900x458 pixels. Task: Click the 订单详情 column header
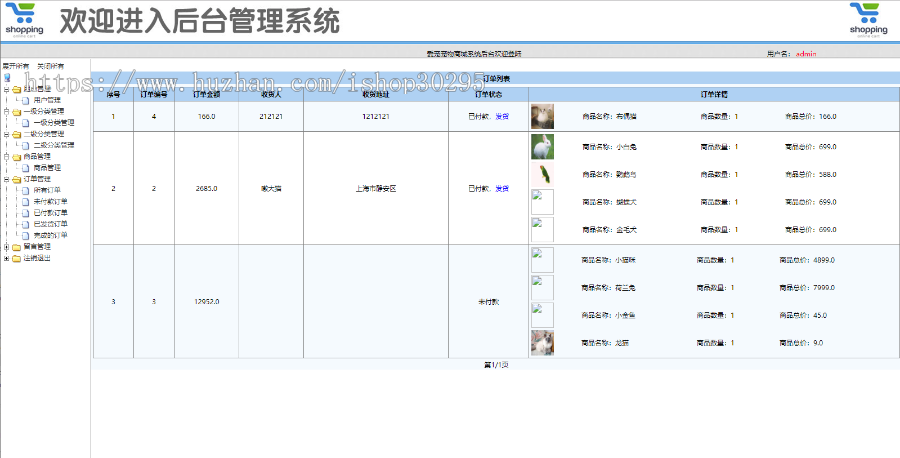[x=714, y=95]
